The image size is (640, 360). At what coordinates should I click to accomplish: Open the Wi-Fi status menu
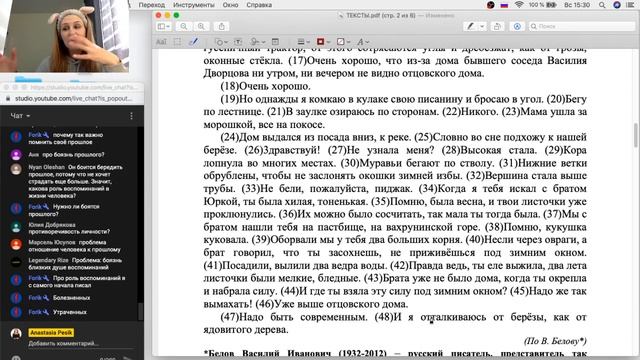519,5
